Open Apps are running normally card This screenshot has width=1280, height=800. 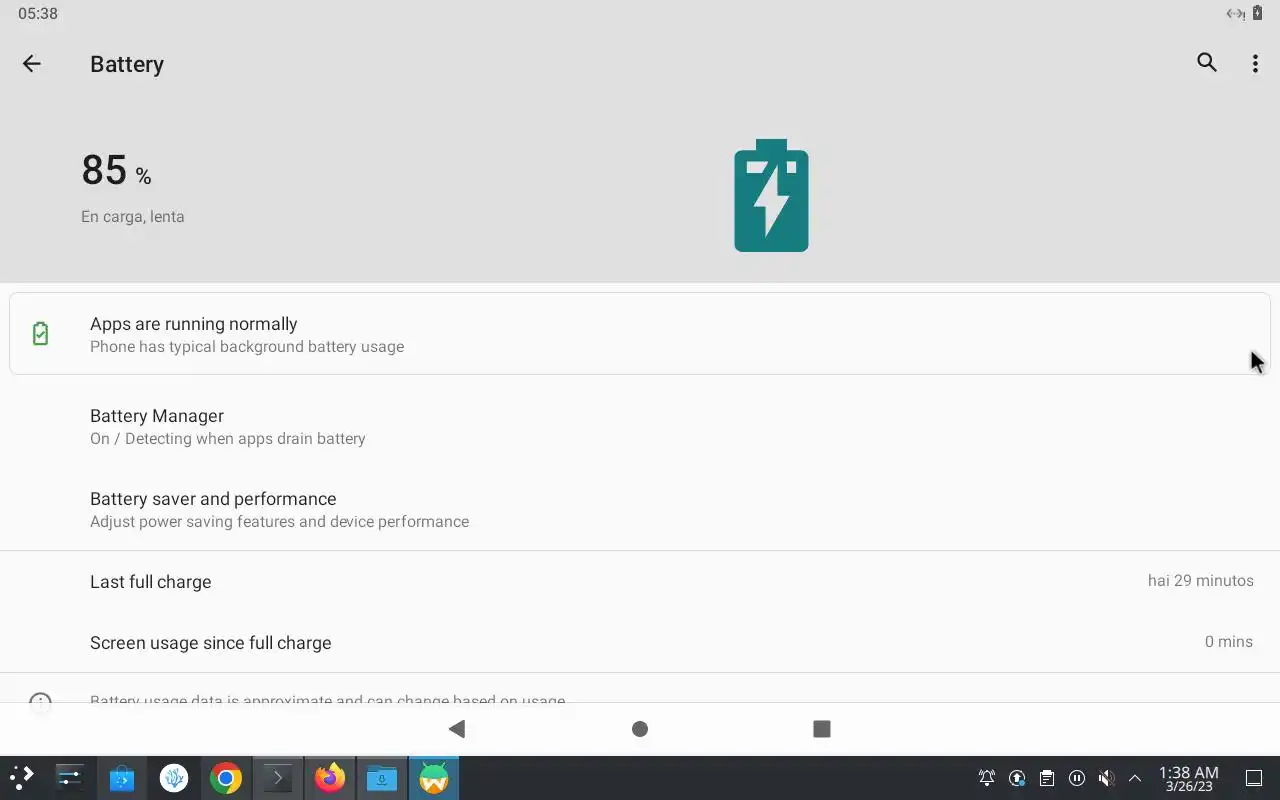(x=640, y=334)
